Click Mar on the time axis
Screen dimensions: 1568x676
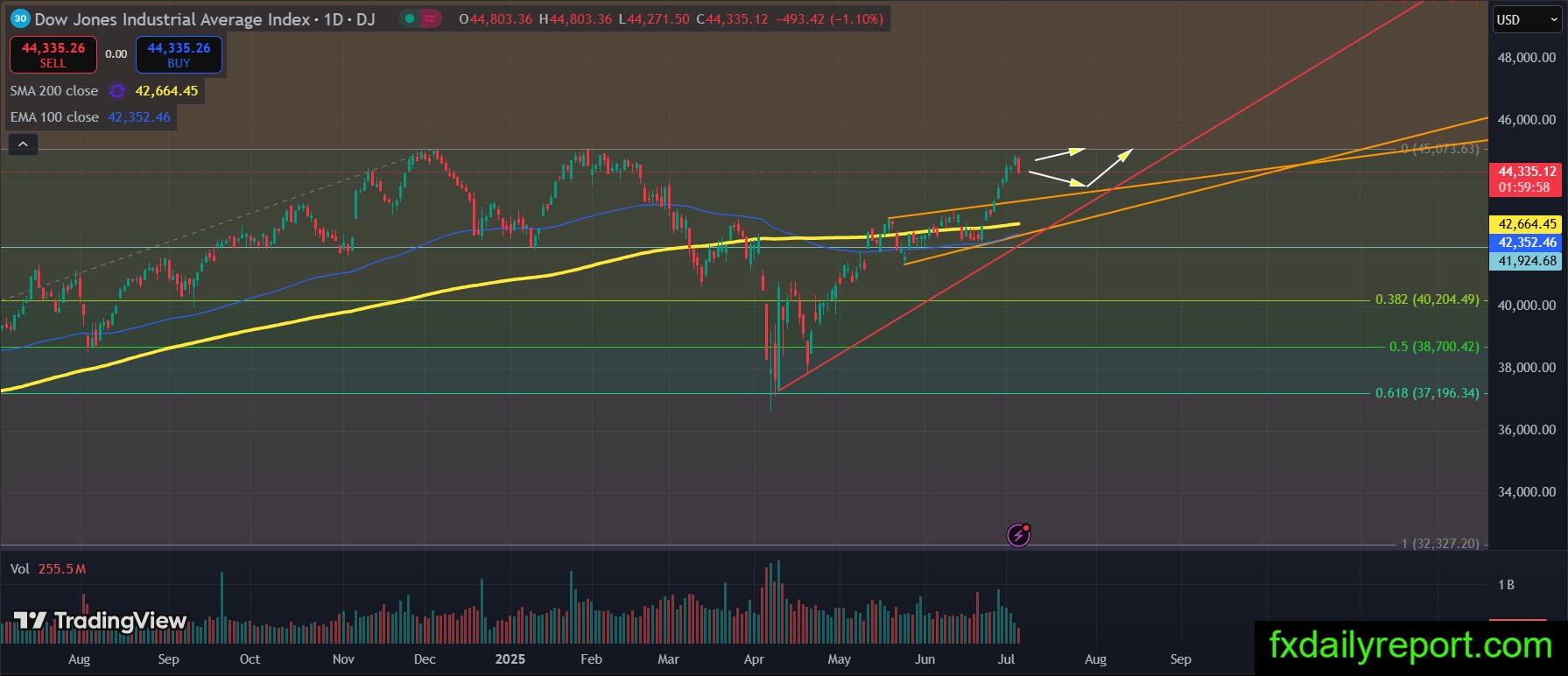[669, 659]
